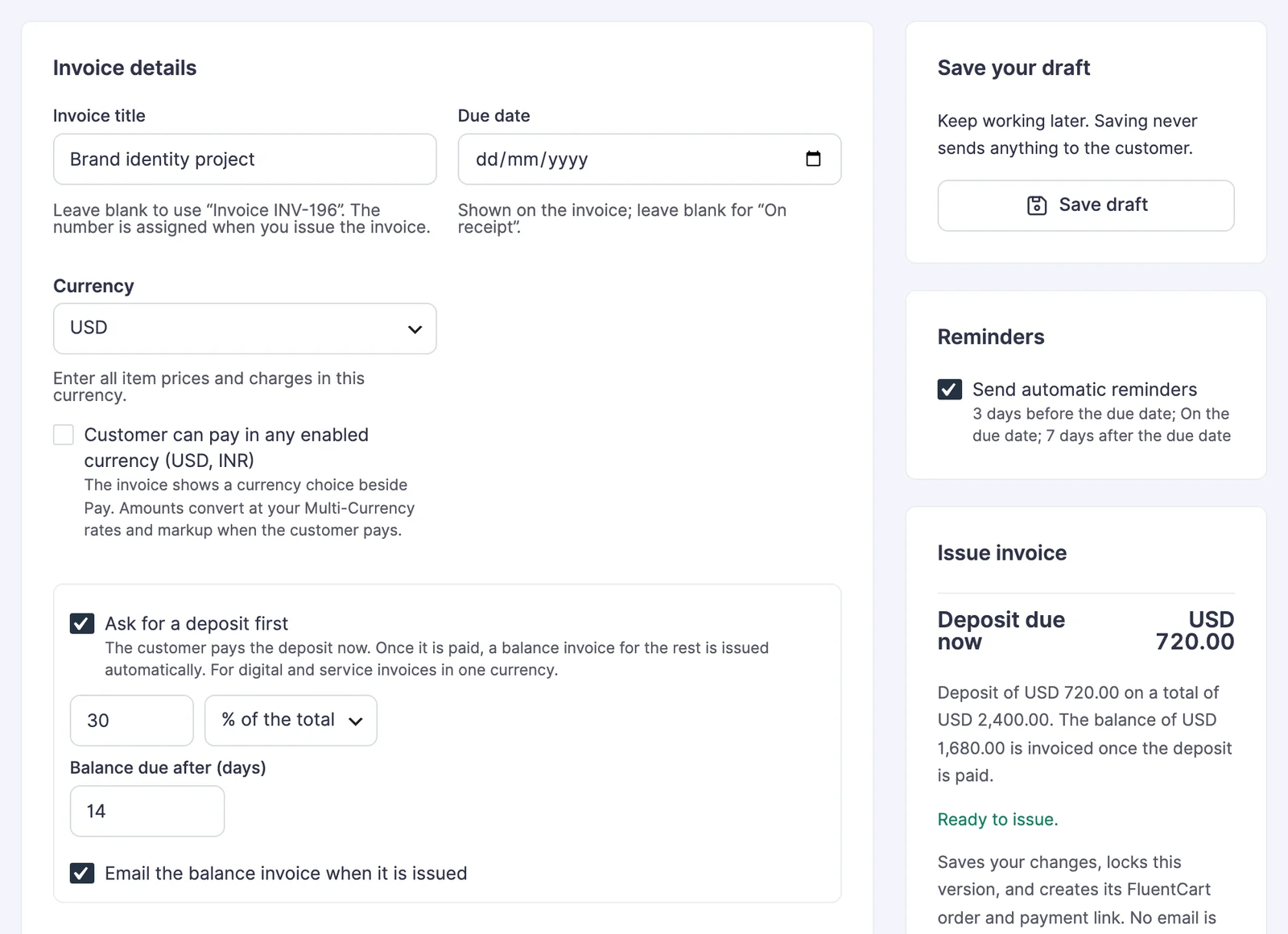Click the 'Issue invoice' heading
The height and width of the screenshot is (934, 1288).
click(1002, 553)
